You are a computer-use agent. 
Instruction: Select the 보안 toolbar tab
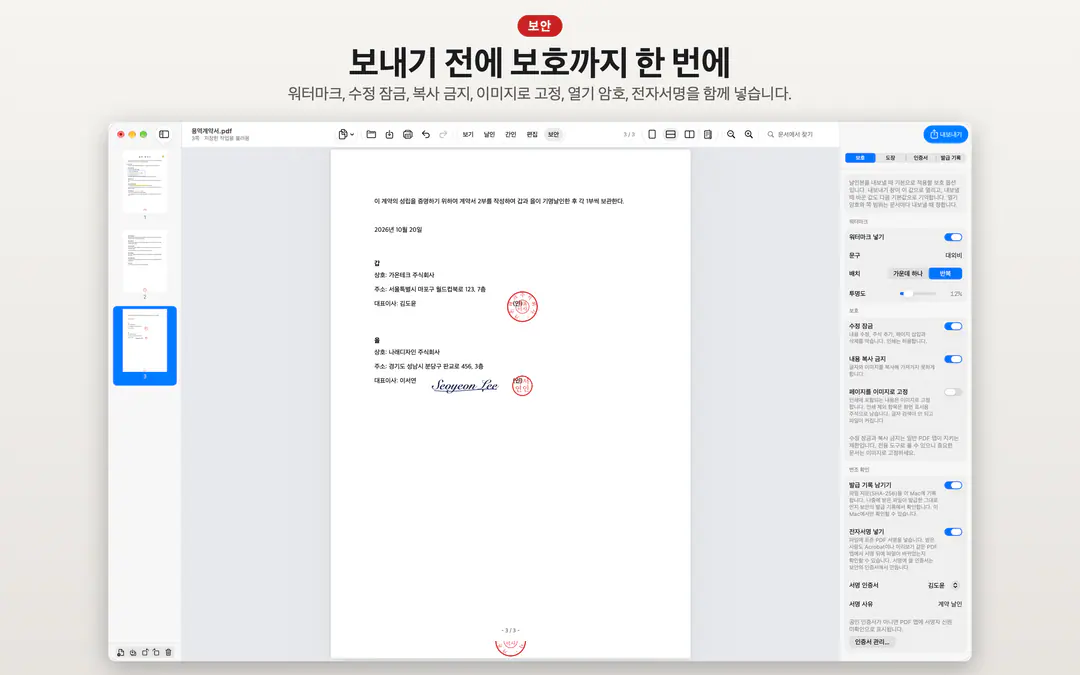click(553, 134)
